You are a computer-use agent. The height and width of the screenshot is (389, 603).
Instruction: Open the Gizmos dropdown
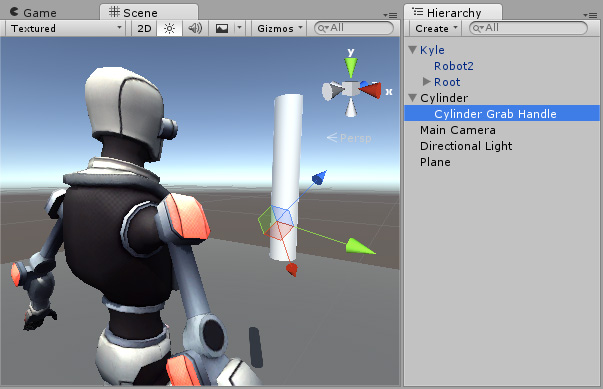click(x=280, y=29)
